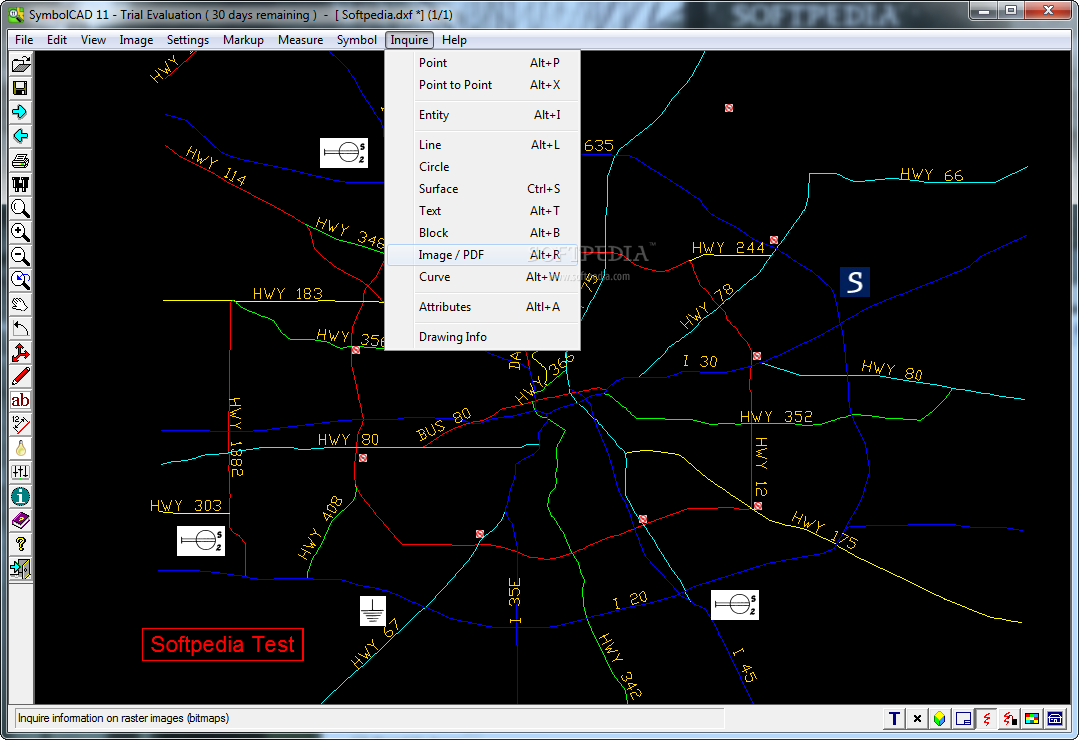Toggle the red squiggle with black square button
Screen dimensions: 1079x740
(x=1009, y=719)
